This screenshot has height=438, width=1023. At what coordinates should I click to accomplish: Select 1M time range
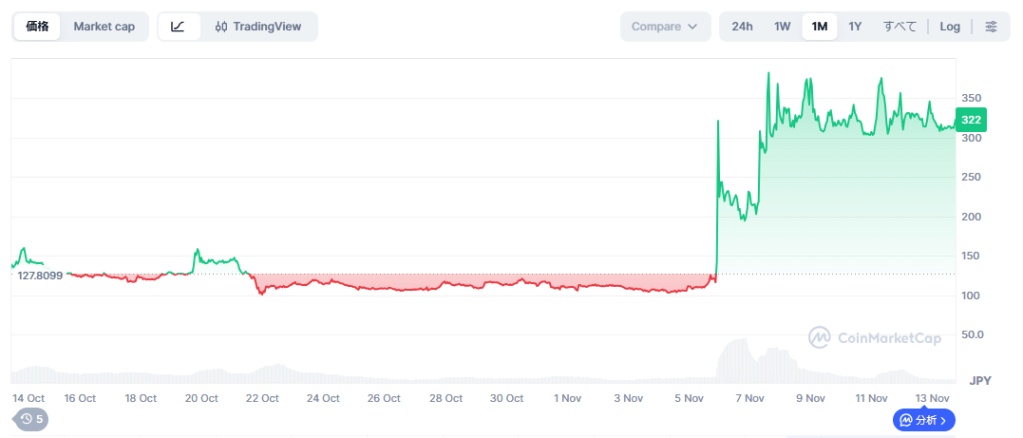(819, 26)
